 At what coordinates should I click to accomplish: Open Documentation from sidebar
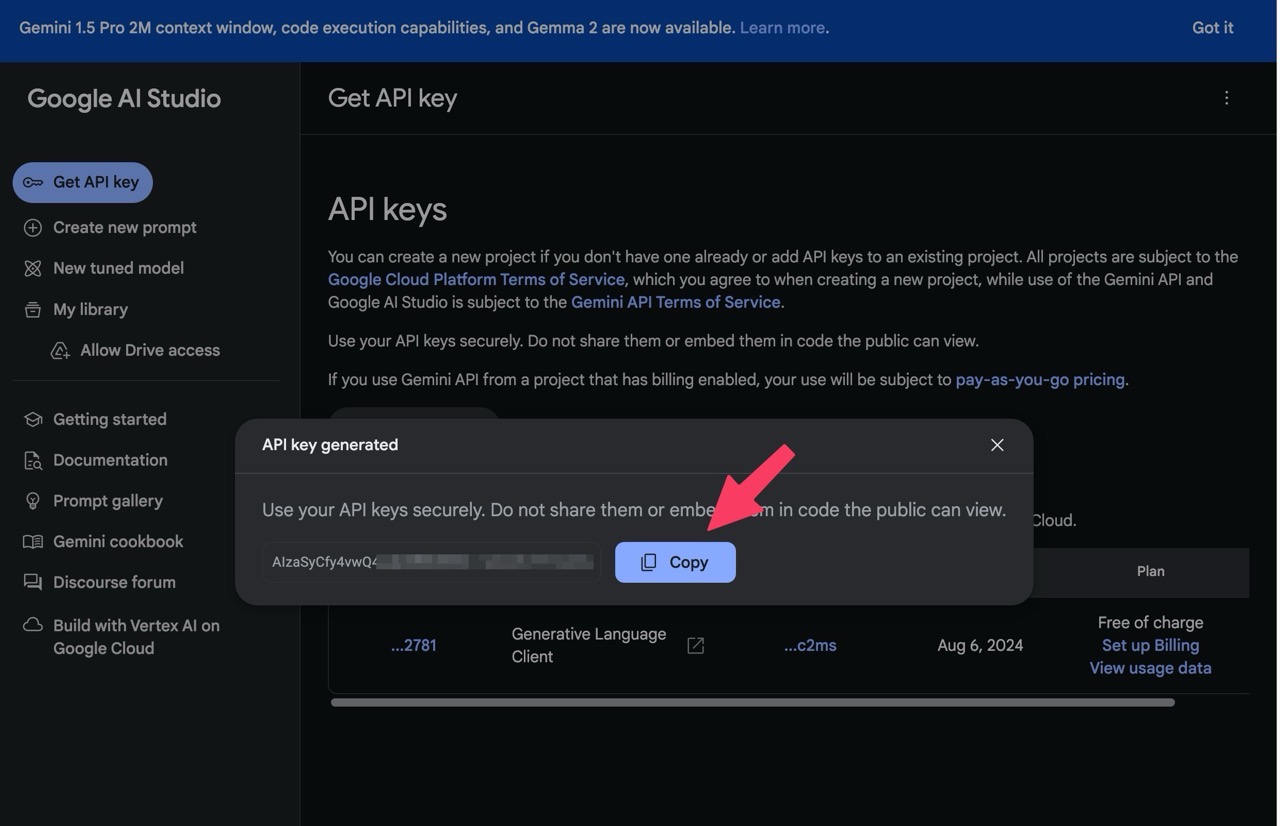click(x=110, y=461)
